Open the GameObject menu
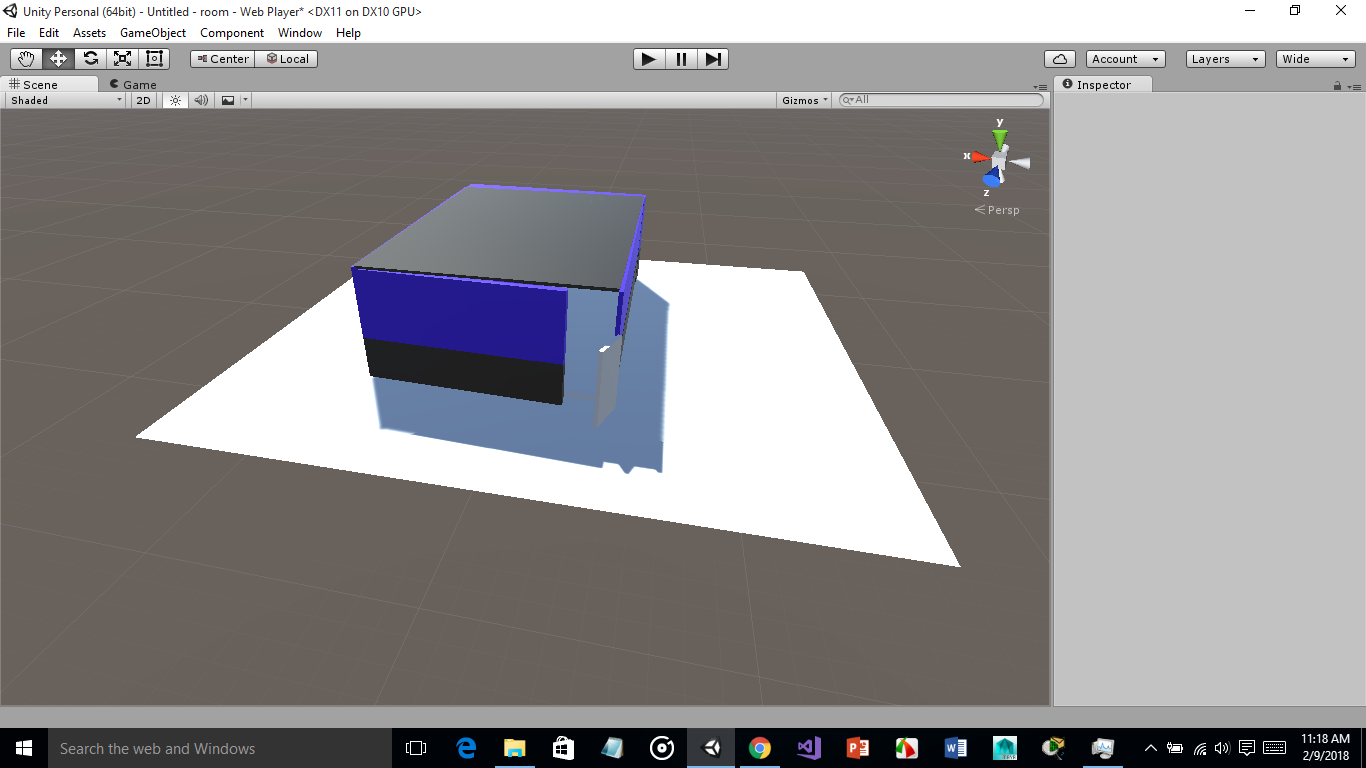Viewport: 1366px width, 768px height. click(152, 33)
